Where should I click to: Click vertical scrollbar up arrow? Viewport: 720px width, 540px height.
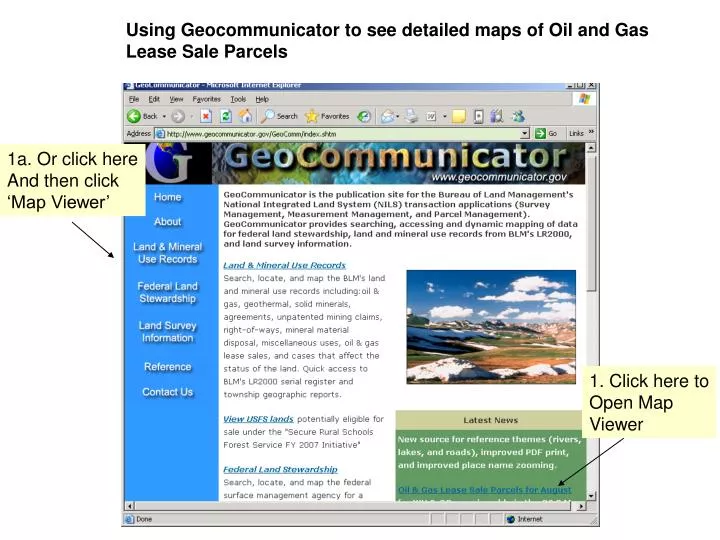pos(591,147)
